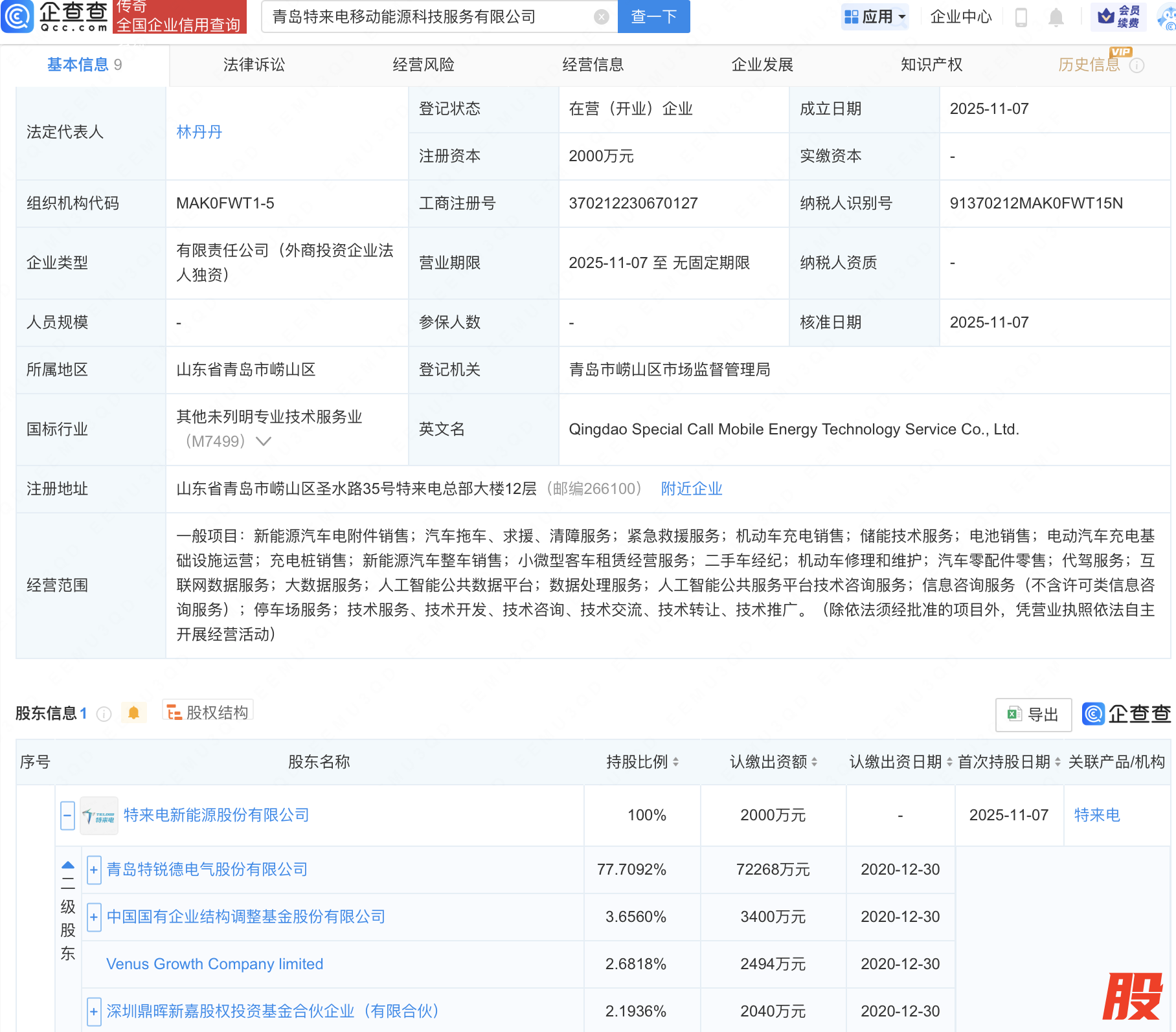The height and width of the screenshot is (1032, 1176).
Task: Switch to the 法律诉讼 tab
Action: pyautogui.click(x=254, y=65)
